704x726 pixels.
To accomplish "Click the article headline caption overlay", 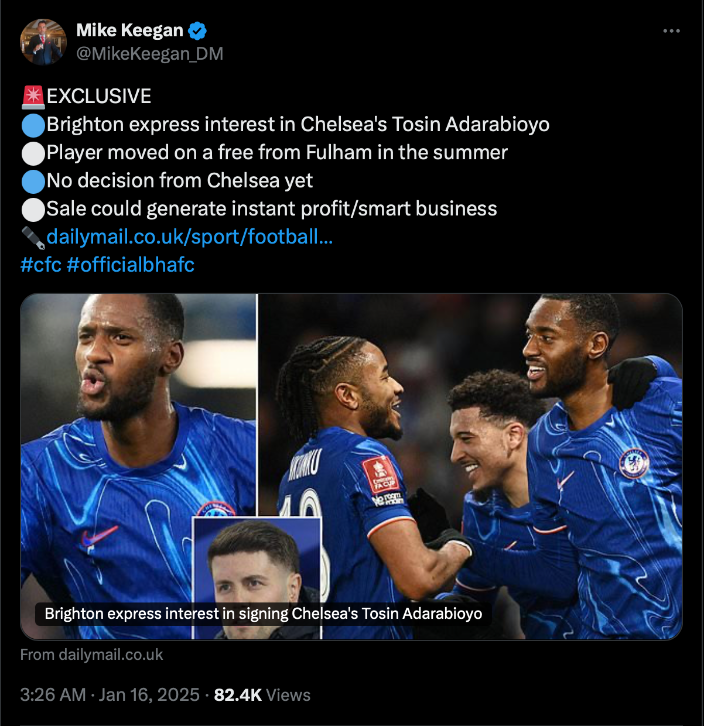I will click(263, 613).
